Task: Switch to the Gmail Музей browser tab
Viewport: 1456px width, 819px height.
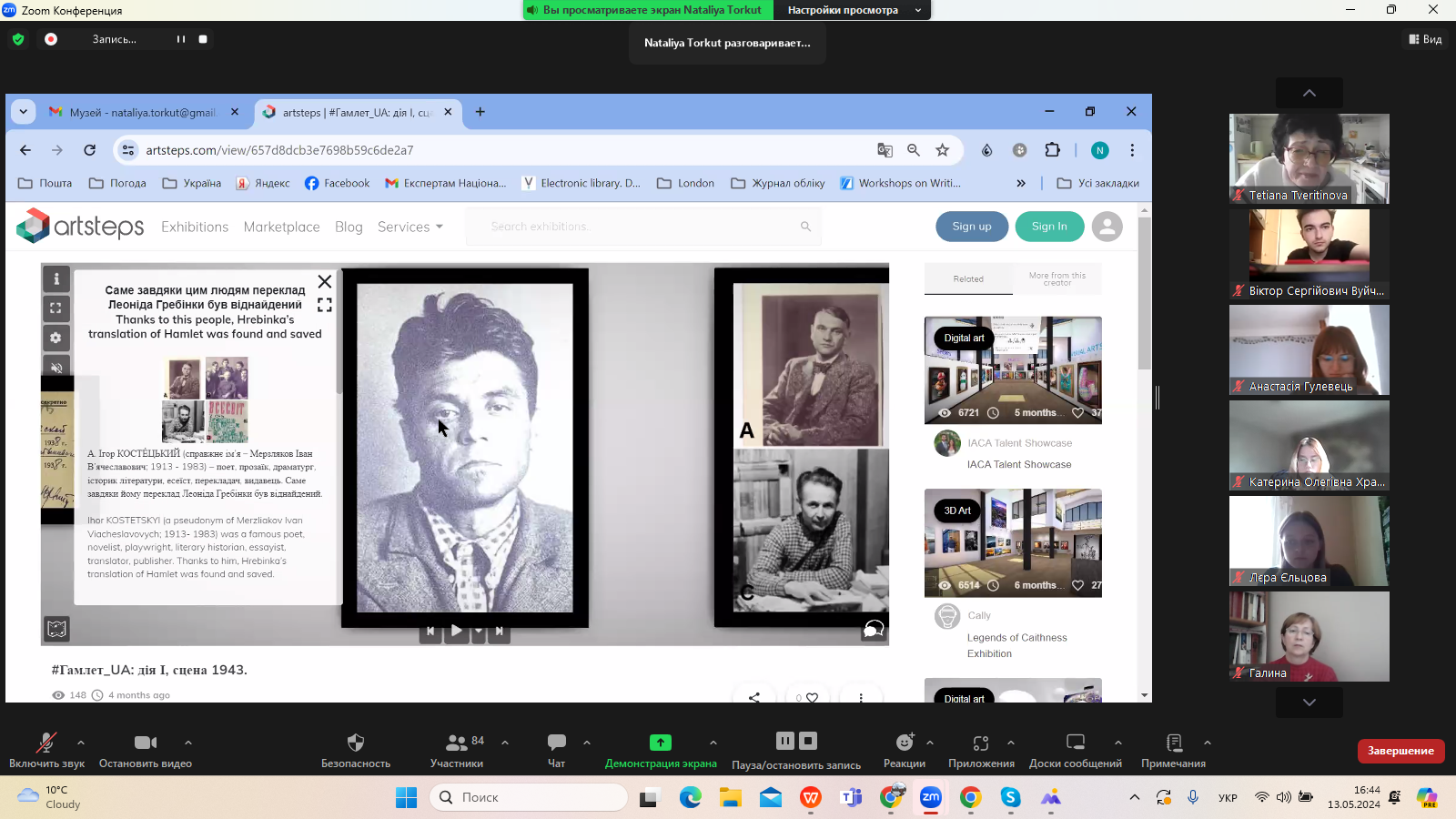Action: pyautogui.click(x=144, y=112)
